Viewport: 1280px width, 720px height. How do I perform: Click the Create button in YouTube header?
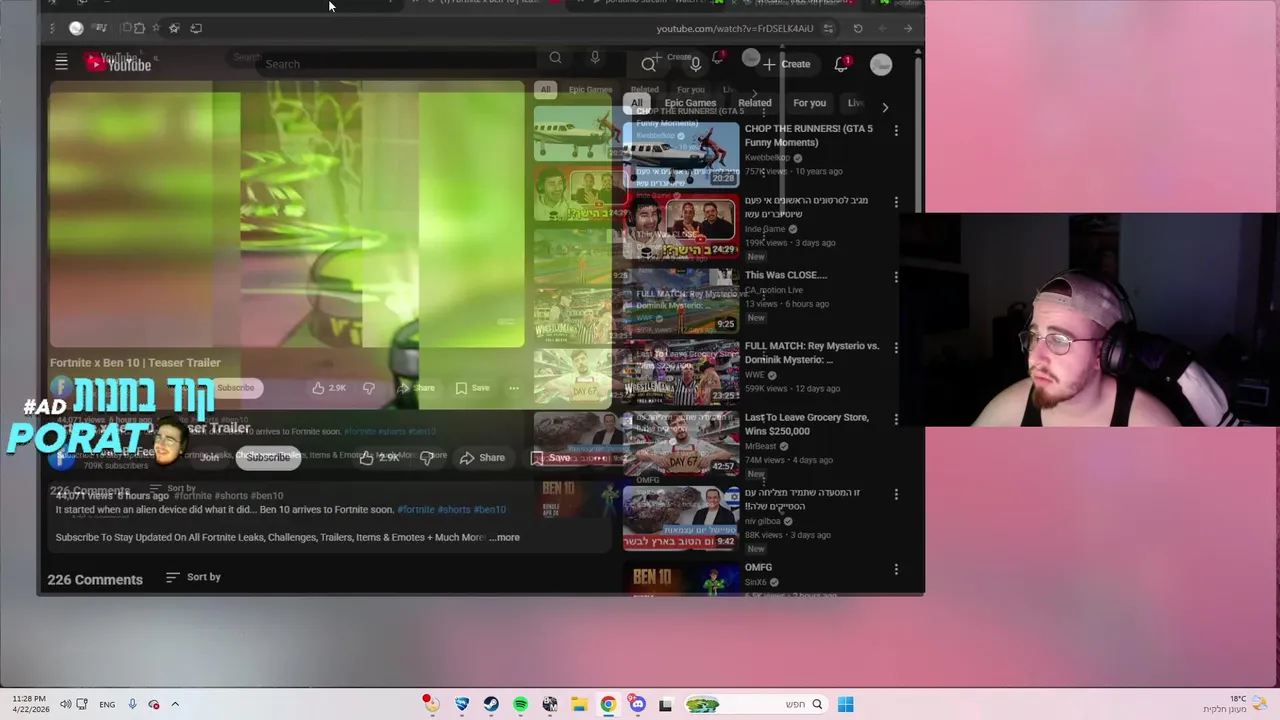[786, 64]
